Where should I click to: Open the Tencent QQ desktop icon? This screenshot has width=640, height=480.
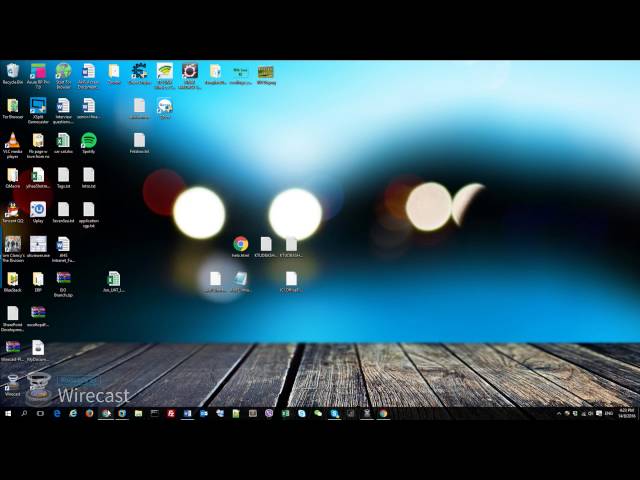pyautogui.click(x=12, y=210)
